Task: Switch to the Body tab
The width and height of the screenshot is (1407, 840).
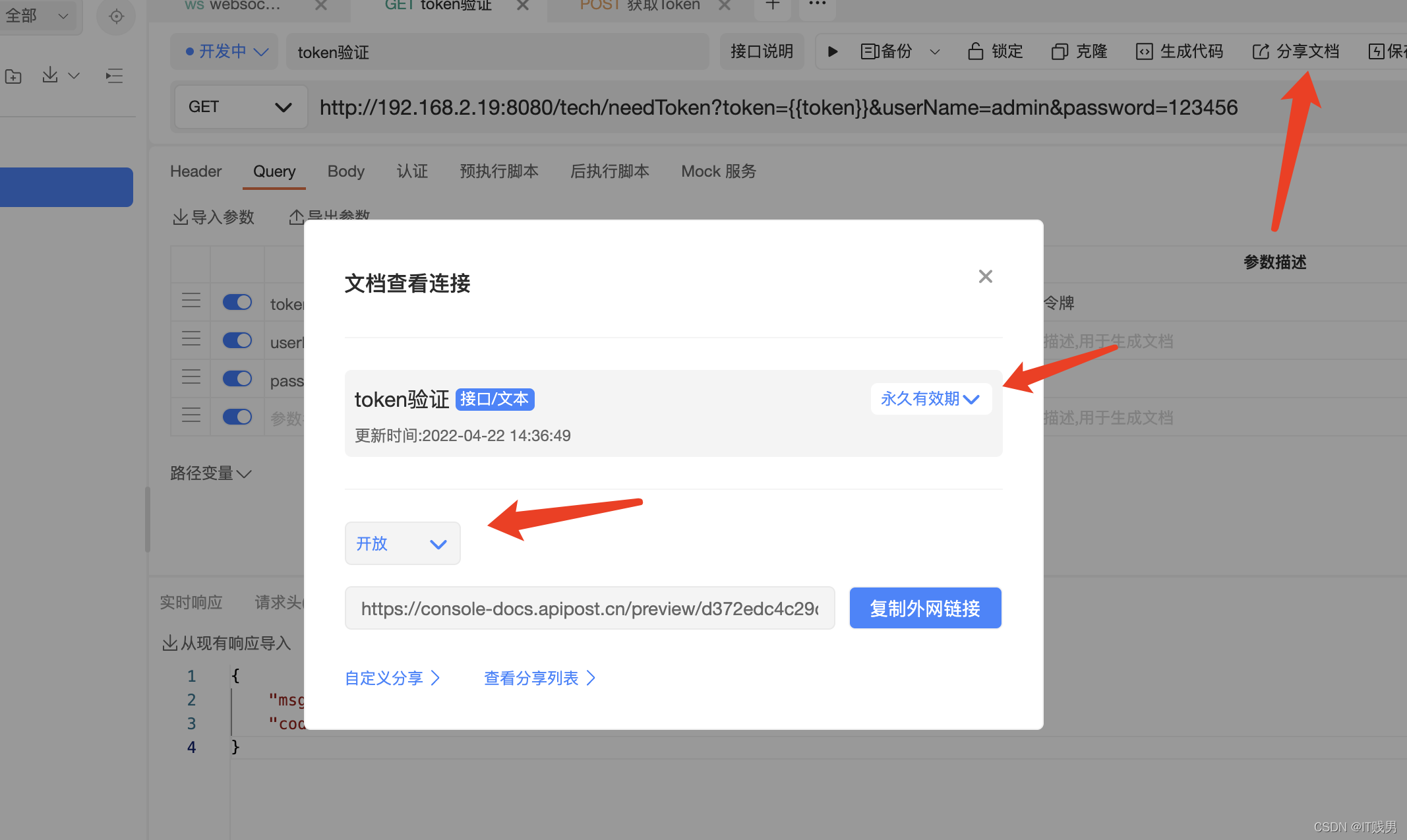Action: pyautogui.click(x=345, y=171)
